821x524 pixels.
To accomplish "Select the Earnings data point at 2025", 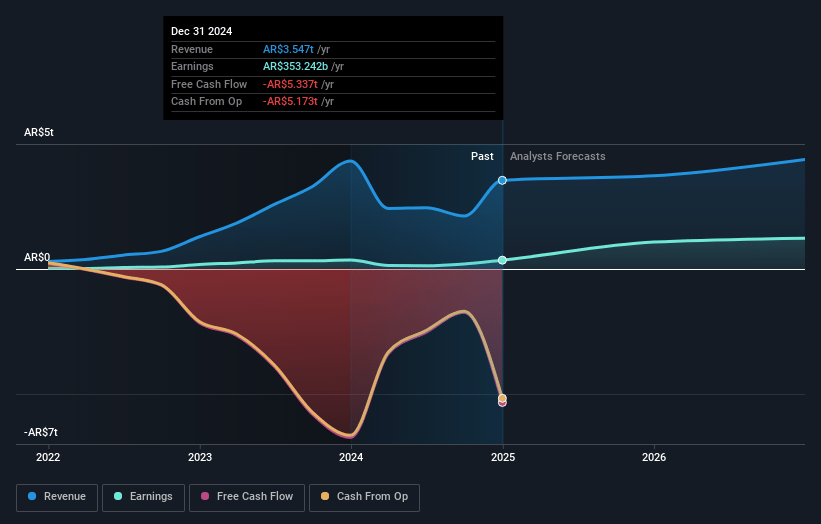I will pos(502,260).
